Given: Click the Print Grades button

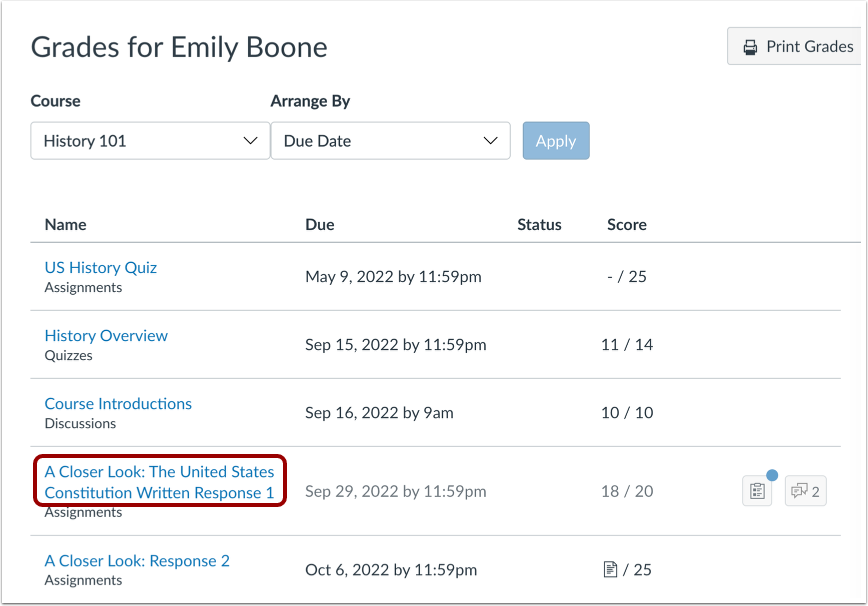Looking at the screenshot, I should coord(795,46).
